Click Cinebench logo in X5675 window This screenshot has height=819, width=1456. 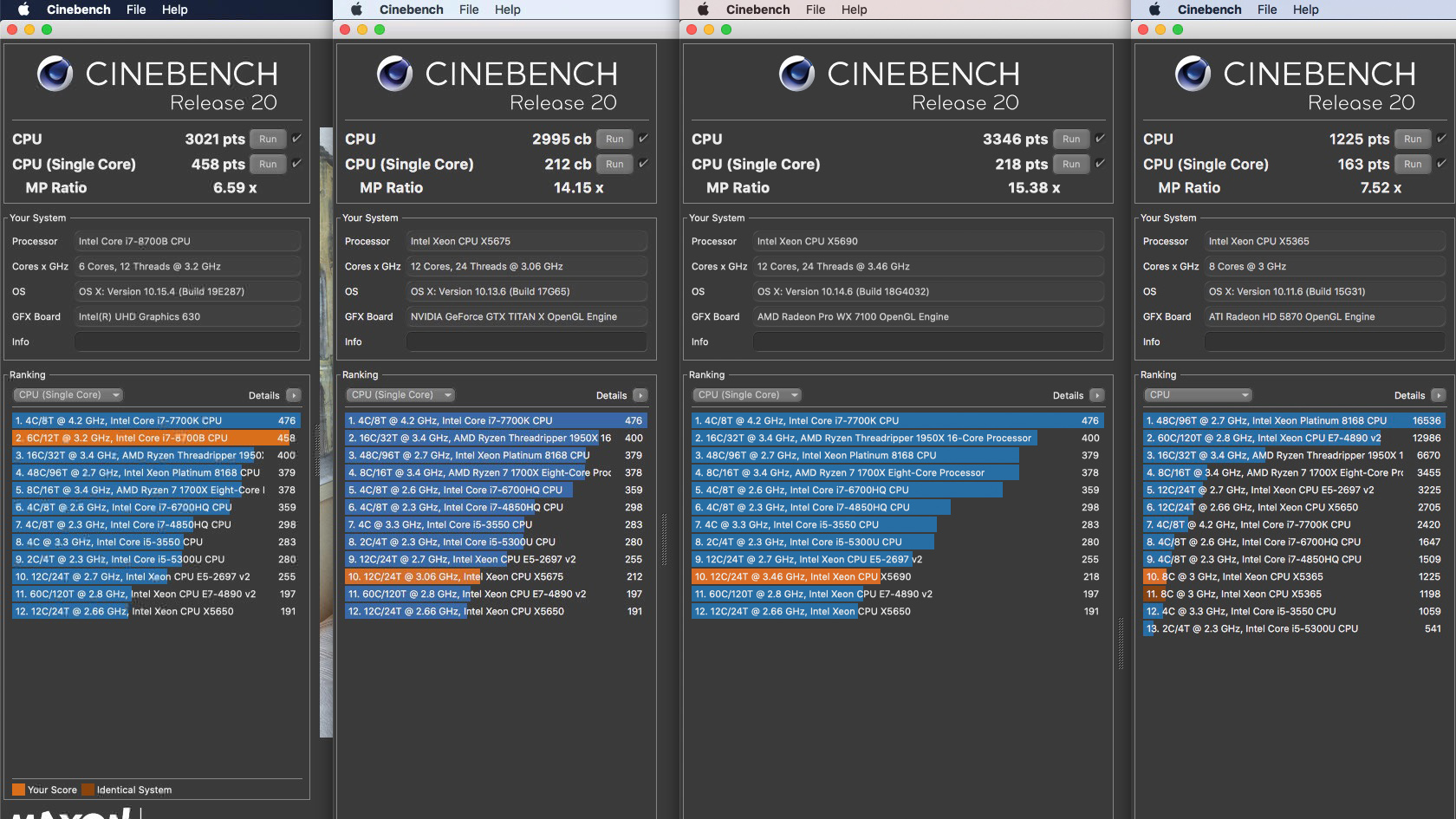click(x=395, y=75)
